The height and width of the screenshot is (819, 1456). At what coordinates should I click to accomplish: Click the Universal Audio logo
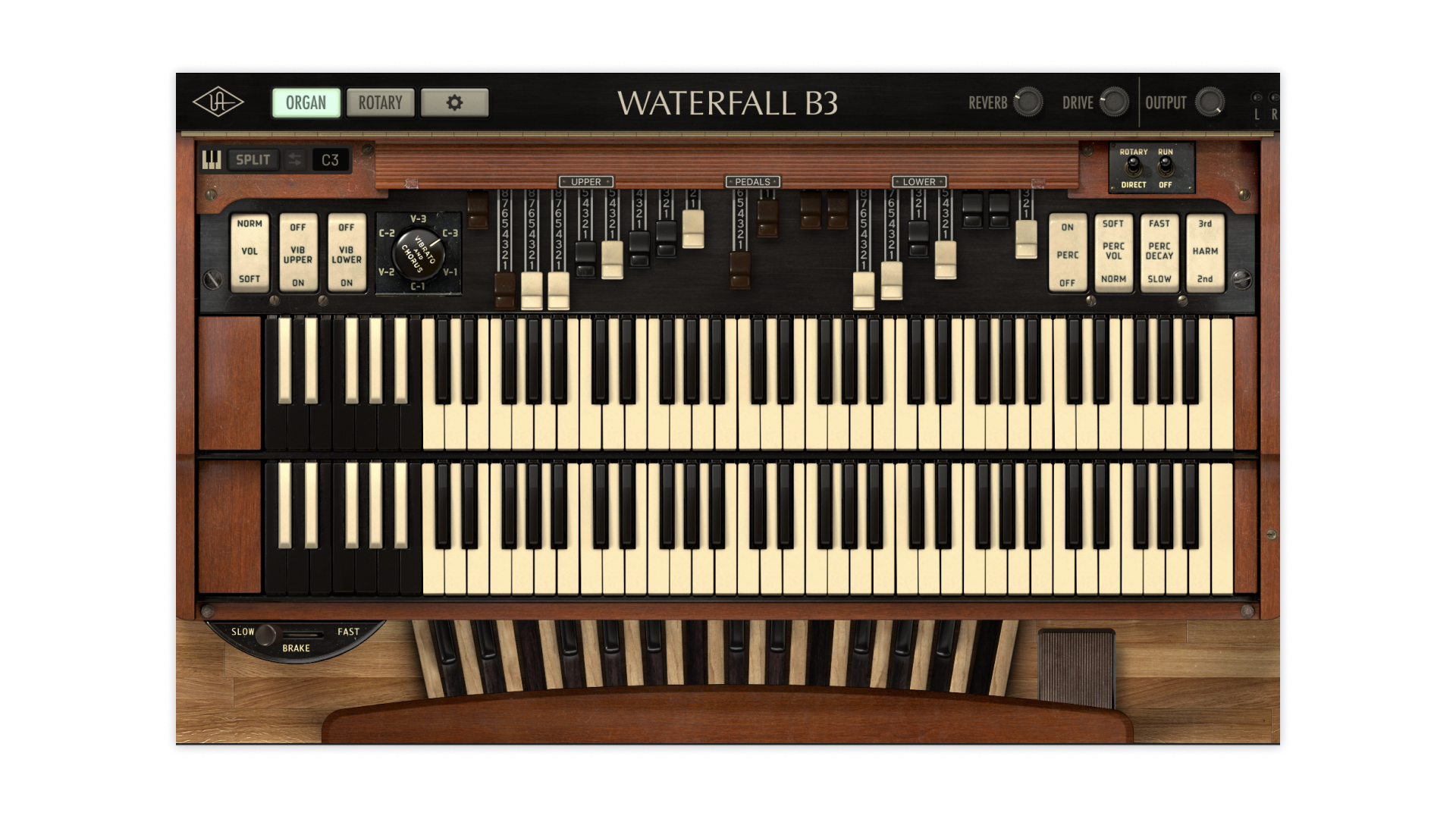(218, 102)
